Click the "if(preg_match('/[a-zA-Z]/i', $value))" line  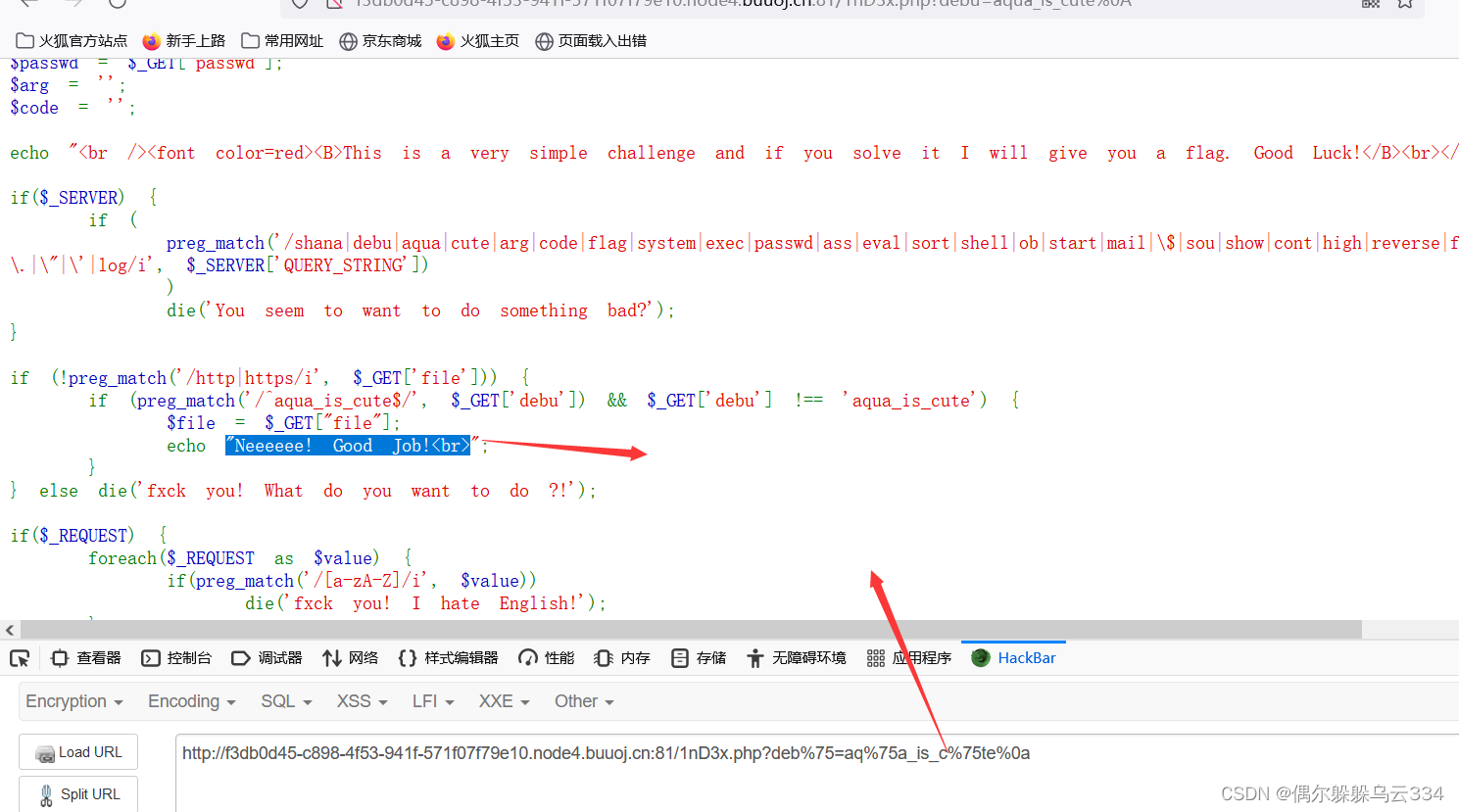click(x=352, y=581)
